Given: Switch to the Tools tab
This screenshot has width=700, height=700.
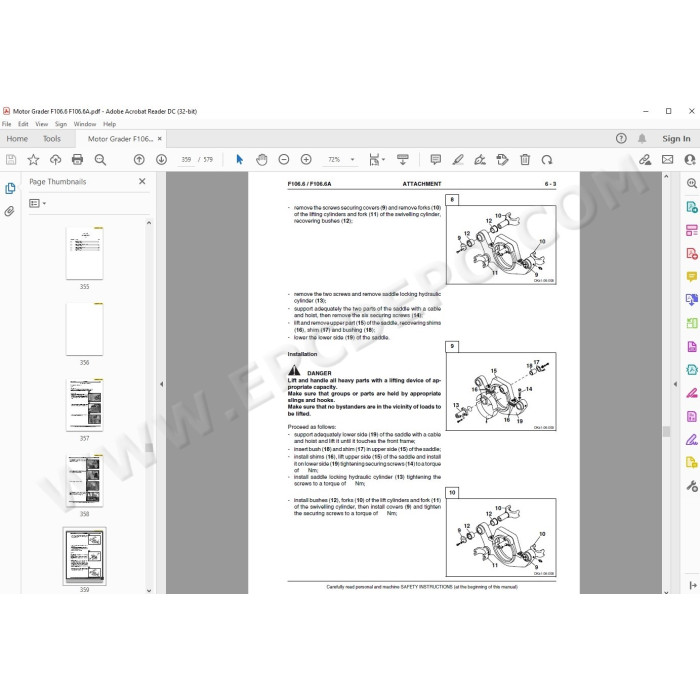Looking at the screenshot, I should coord(52,139).
